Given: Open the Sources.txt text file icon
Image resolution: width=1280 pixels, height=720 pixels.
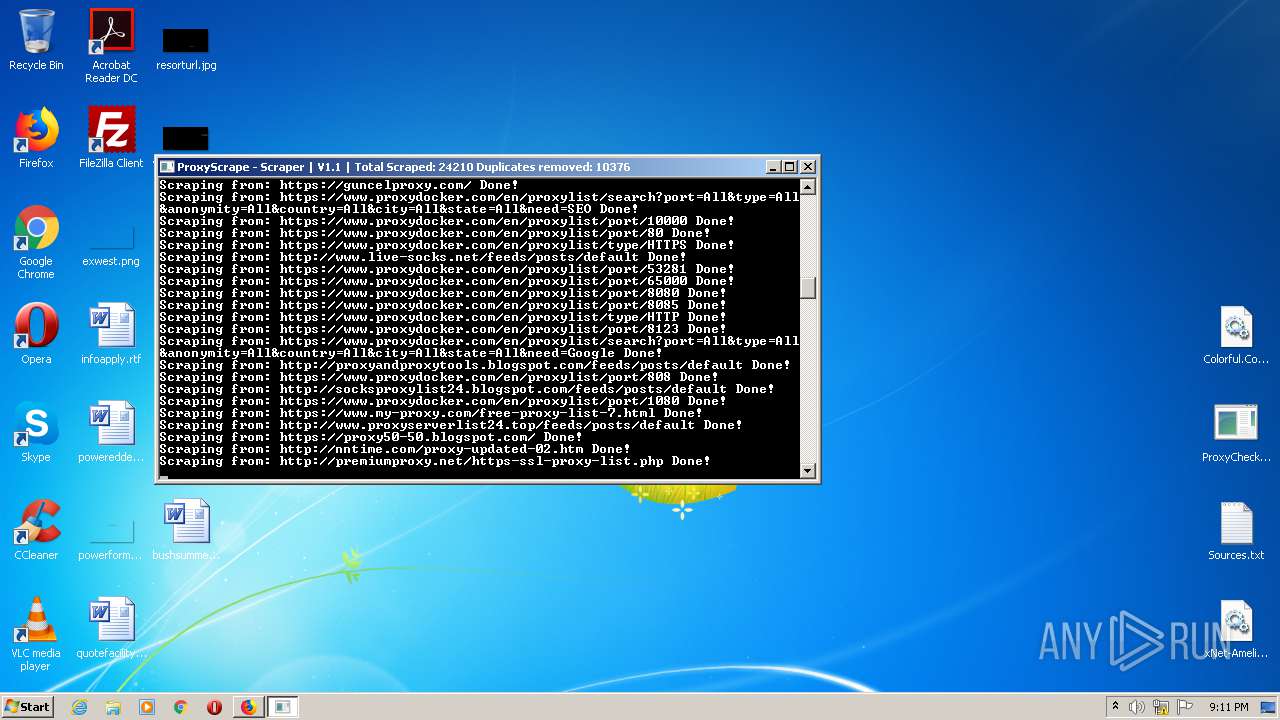Looking at the screenshot, I should 1236,530.
